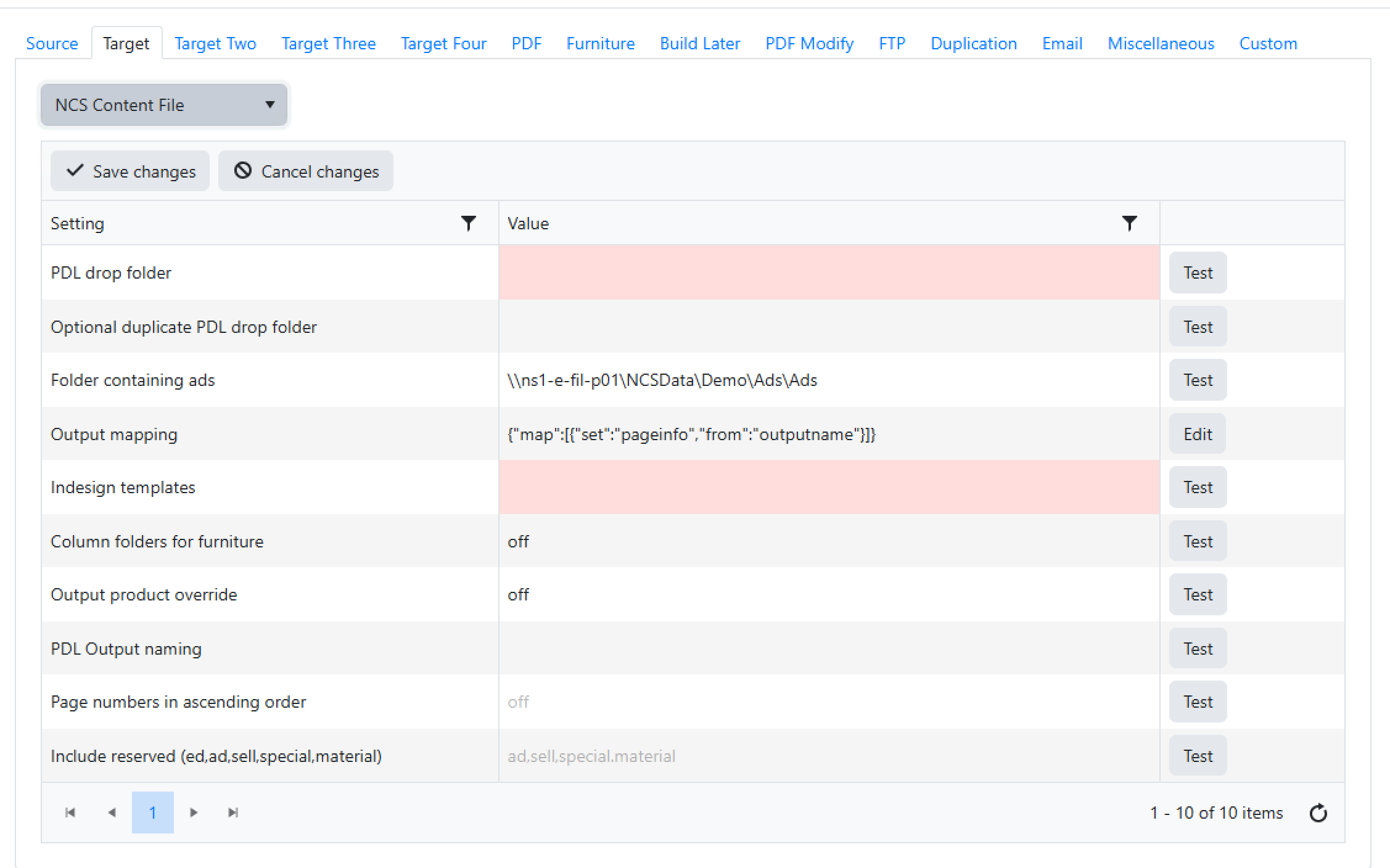Expand the NCS Content File dropdown
Screen dimensions: 1390x868
tap(164, 105)
